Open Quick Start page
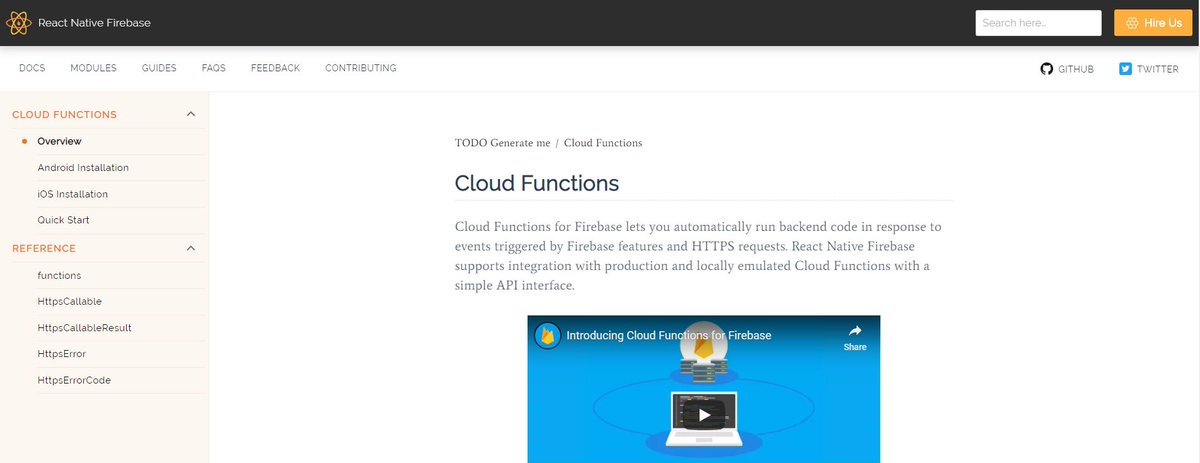 pos(63,220)
